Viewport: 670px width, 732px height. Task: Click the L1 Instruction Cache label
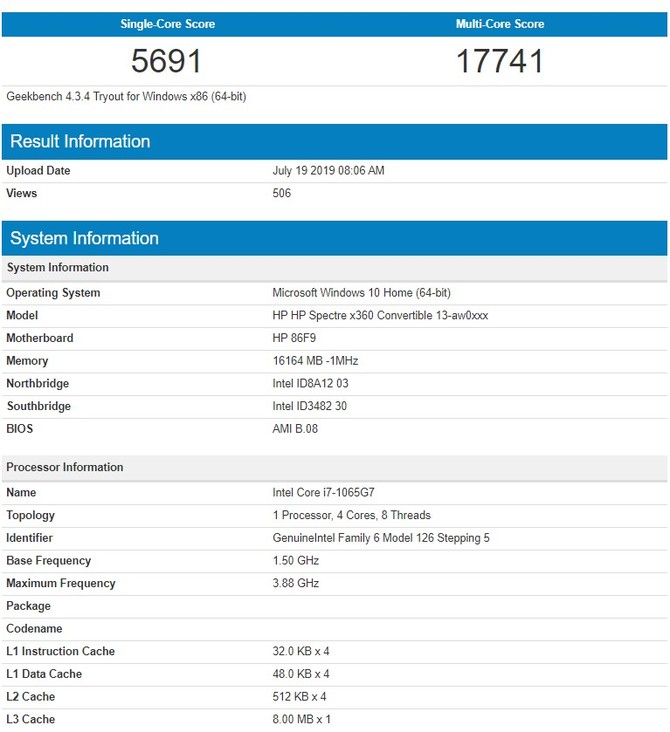pyautogui.click(x=60, y=651)
